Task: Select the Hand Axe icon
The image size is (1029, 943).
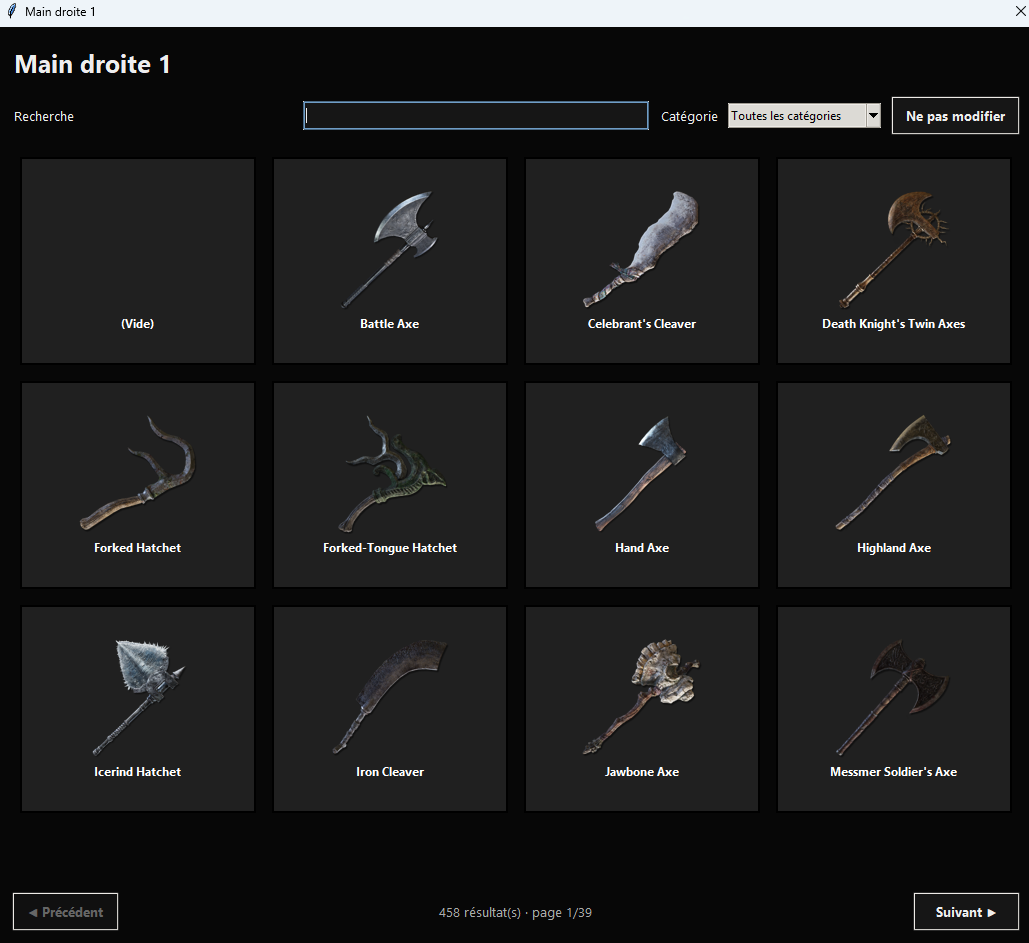Action: click(x=641, y=473)
